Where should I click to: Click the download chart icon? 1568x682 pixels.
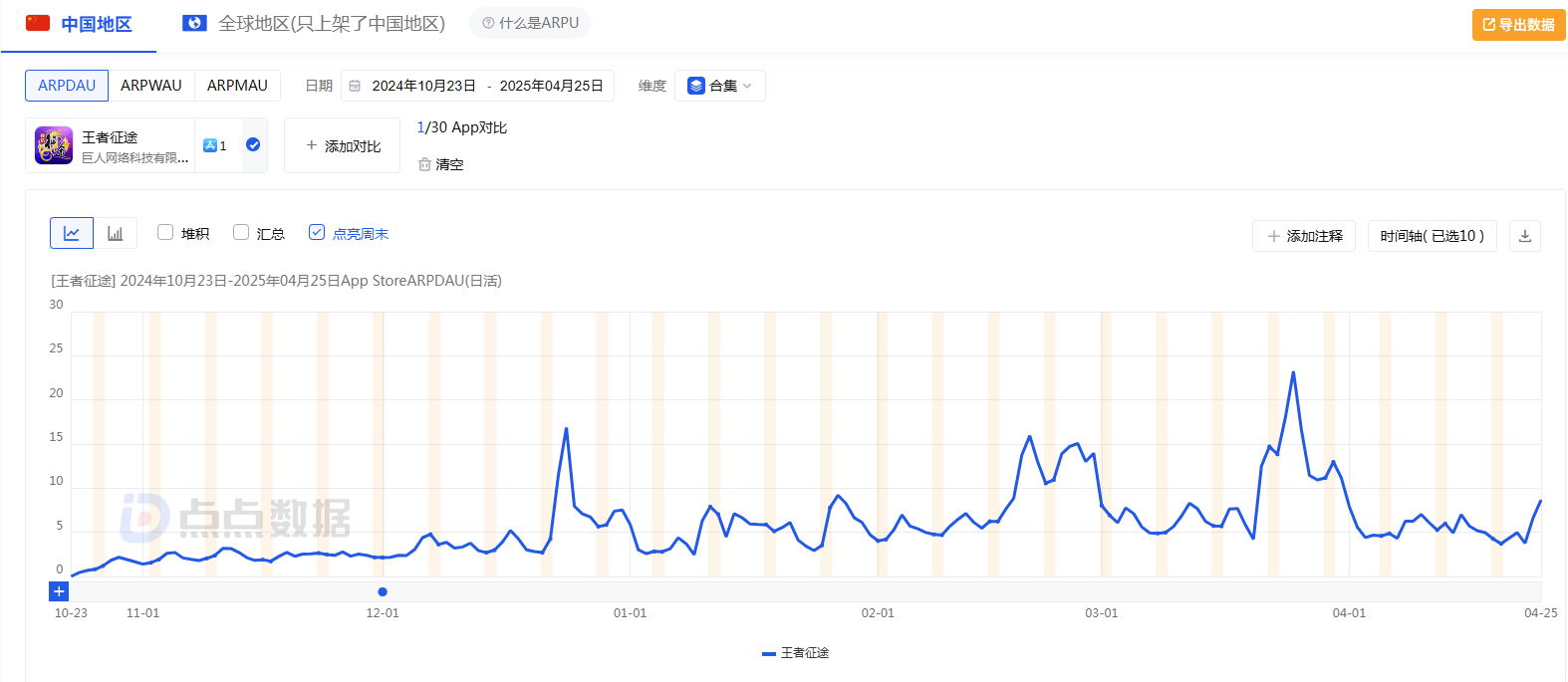[1524, 236]
